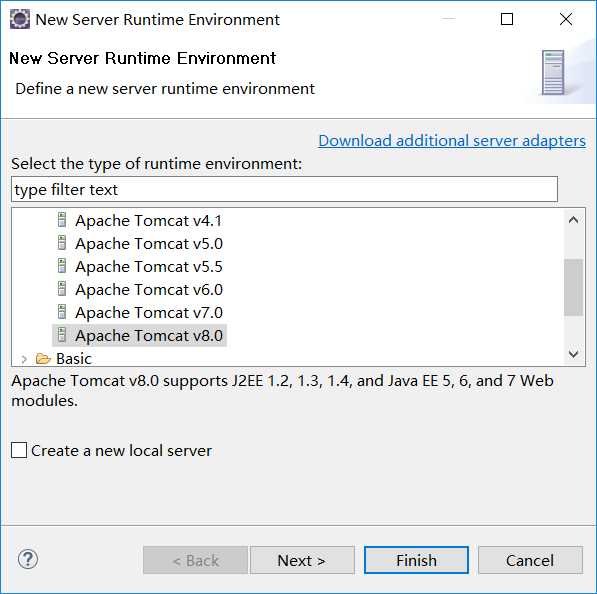Click the Eclipse icon in the title bar
This screenshot has height=594, width=597.
pyautogui.click(x=19, y=19)
